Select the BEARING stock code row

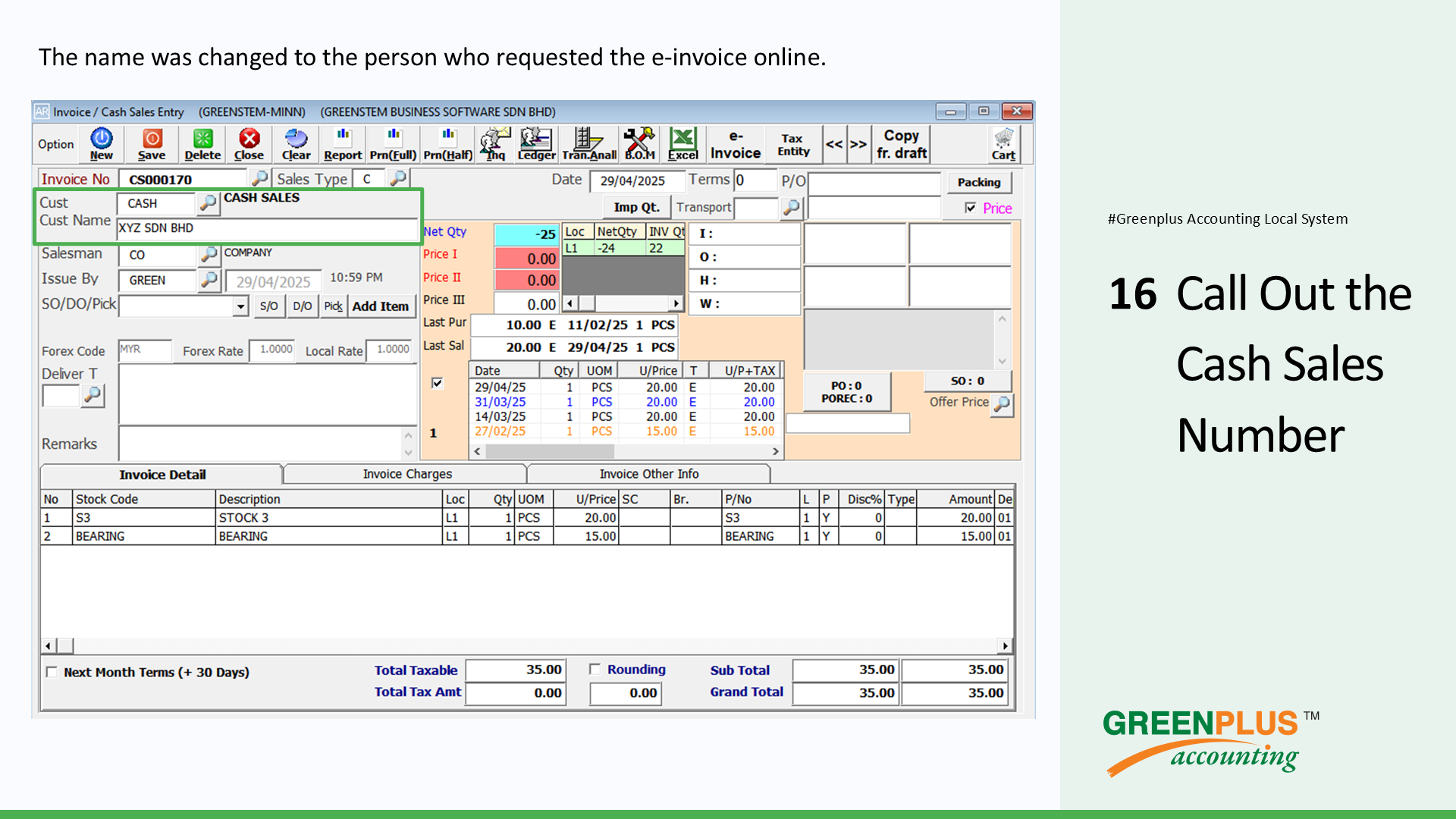tap(526, 536)
